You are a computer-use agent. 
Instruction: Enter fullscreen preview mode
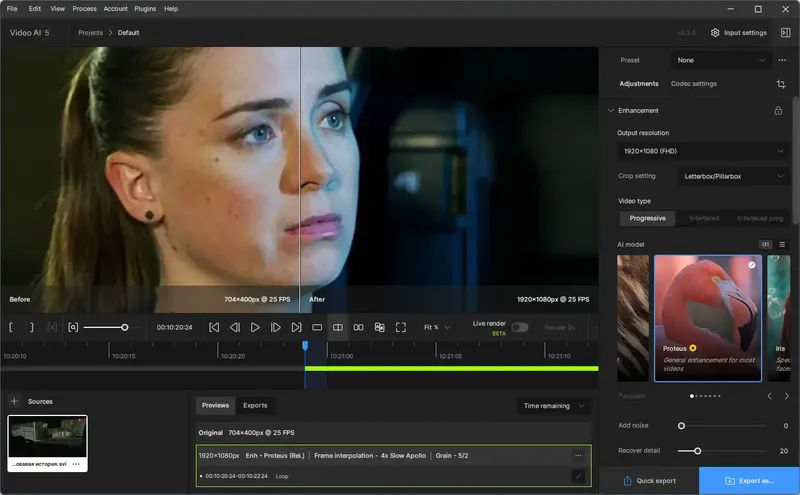tap(401, 327)
